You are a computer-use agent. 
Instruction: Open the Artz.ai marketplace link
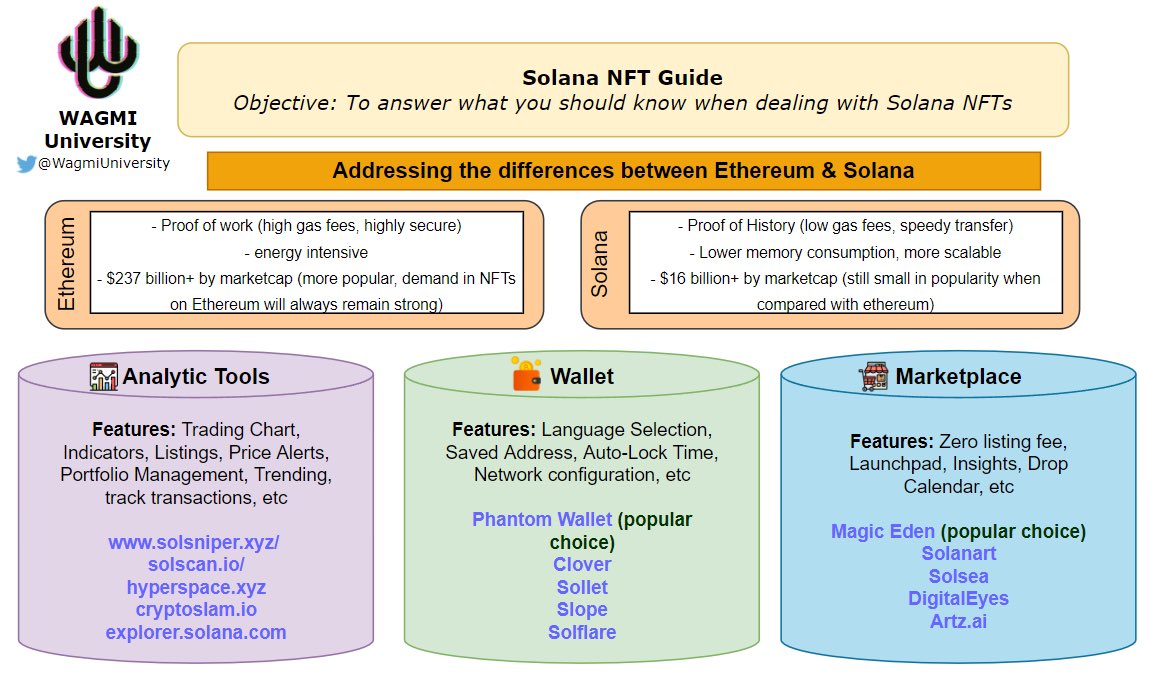958,622
